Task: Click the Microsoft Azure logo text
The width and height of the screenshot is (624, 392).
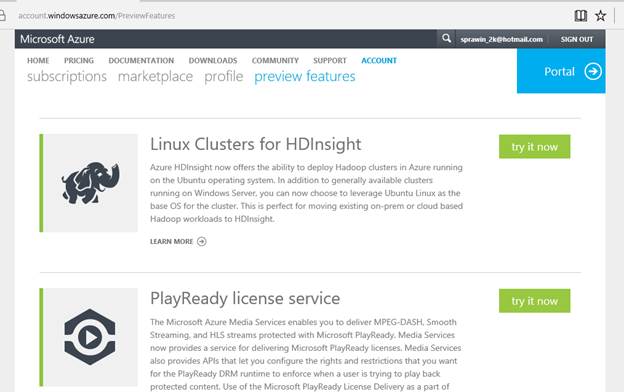Action: click(57, 39)
